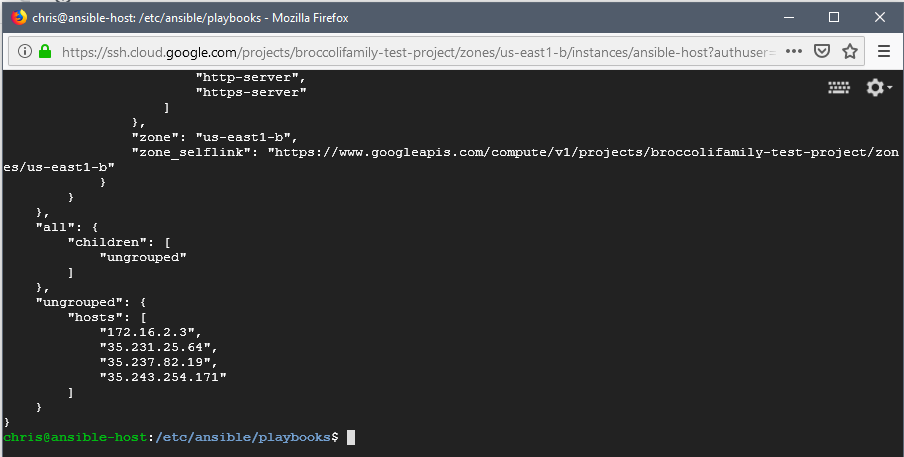
Task: Click the "35.231.25.64" host line
Action: (159, 347)
